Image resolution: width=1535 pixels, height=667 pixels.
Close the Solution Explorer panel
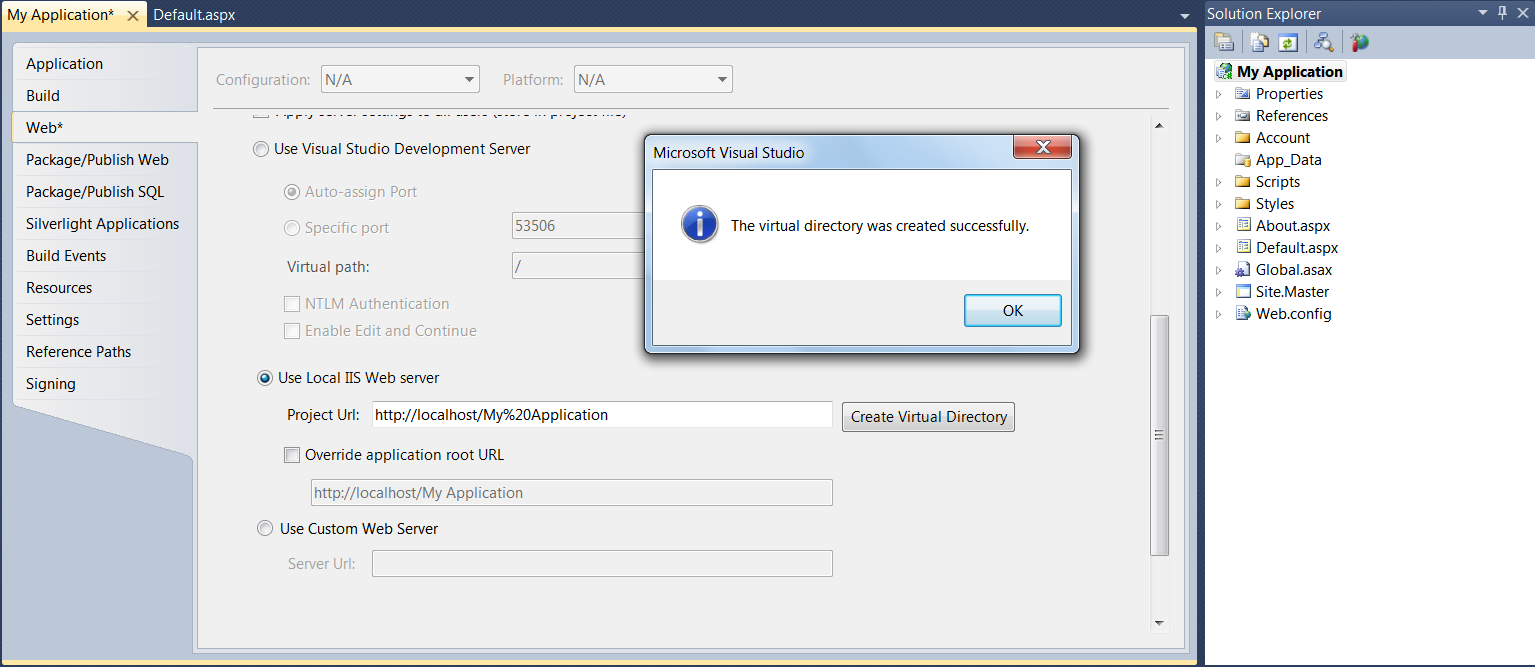(x=1521, y=13)
